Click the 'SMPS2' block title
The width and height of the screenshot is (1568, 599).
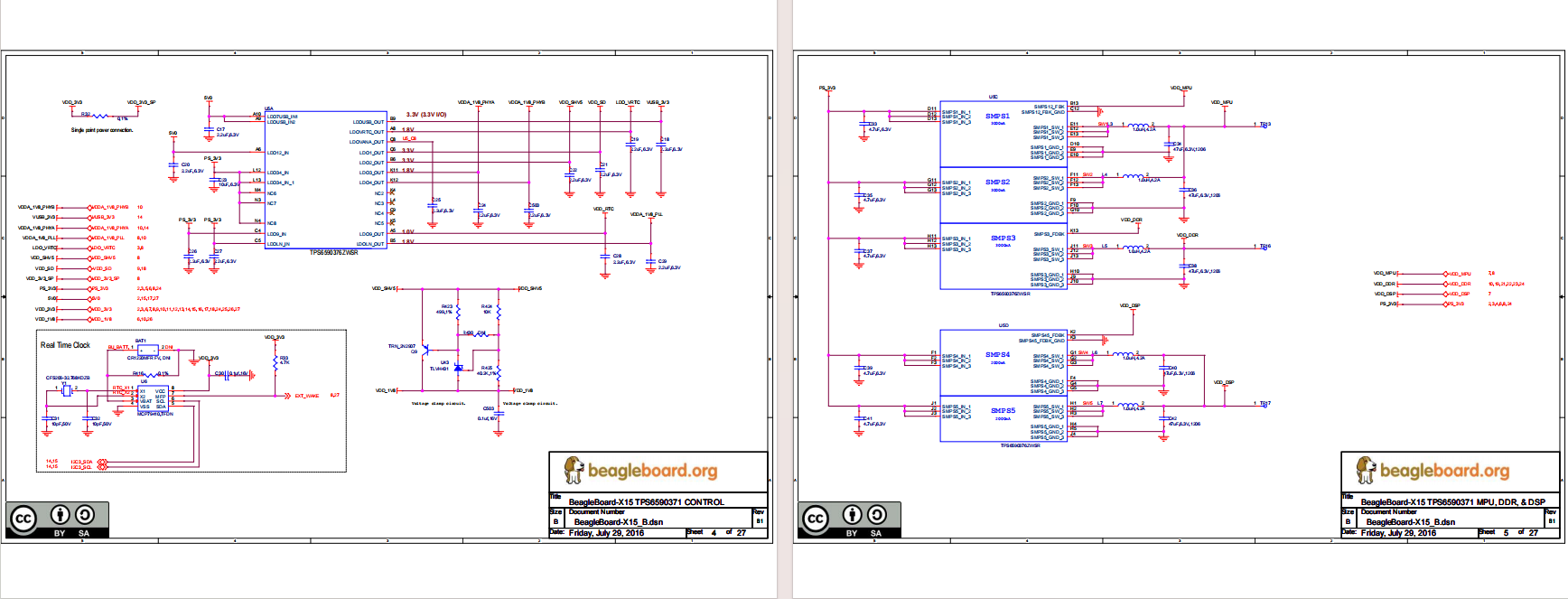point(997,183)
